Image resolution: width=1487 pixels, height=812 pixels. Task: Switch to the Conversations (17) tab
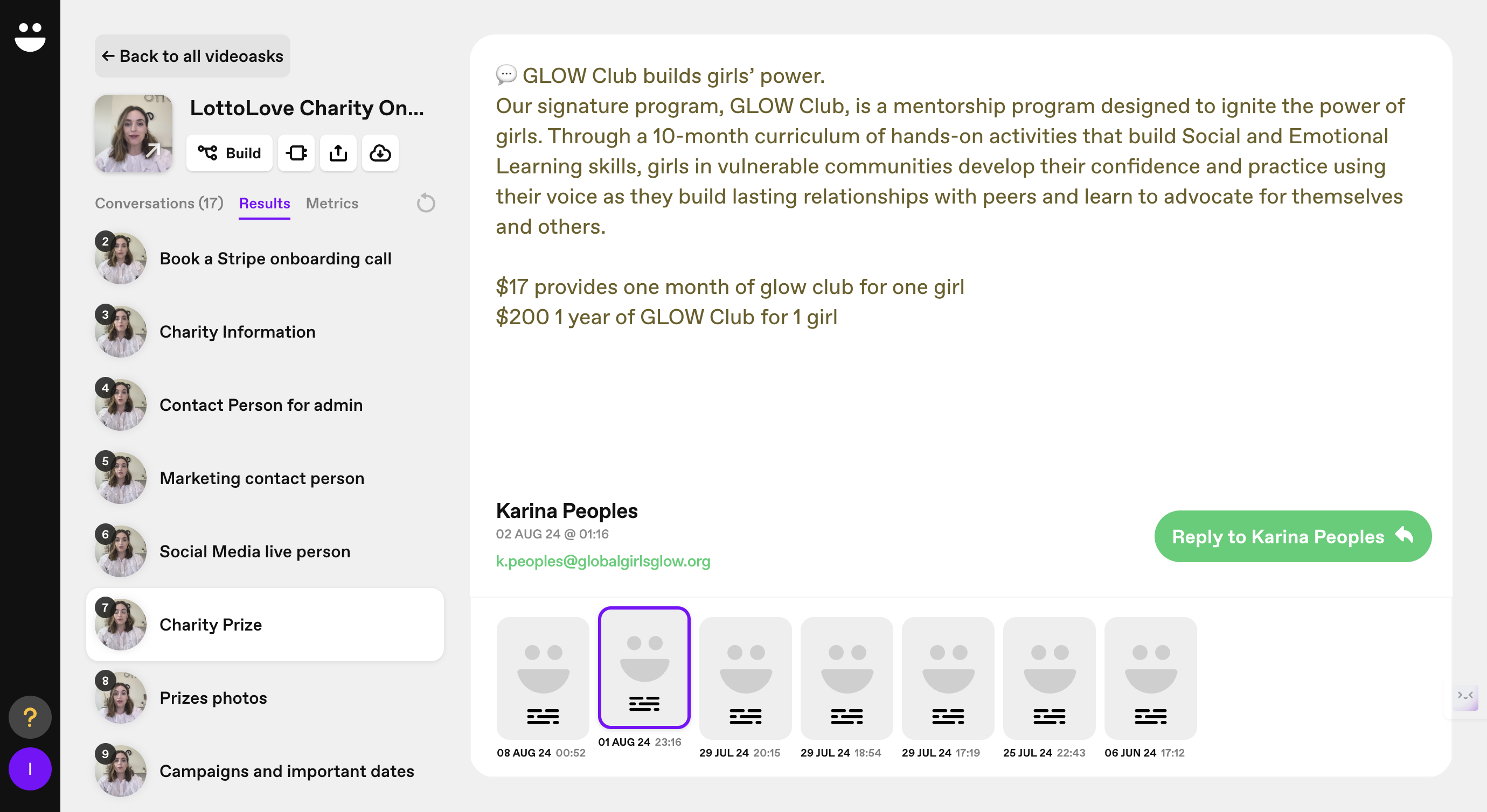click(159, 203)
